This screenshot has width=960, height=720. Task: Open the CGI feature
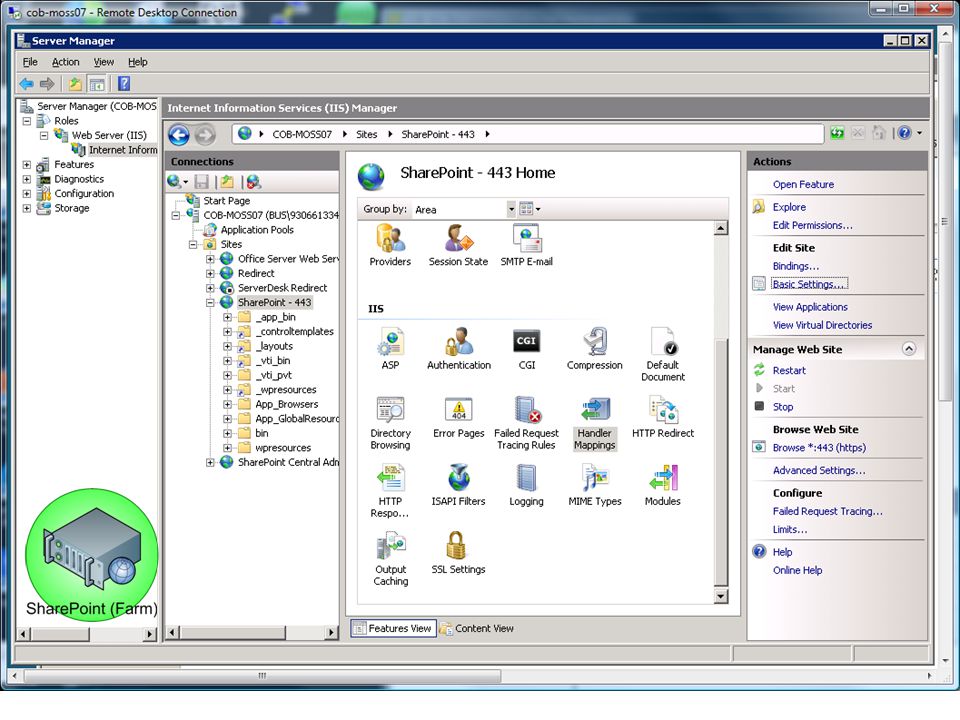pyautogui.click(x=527, y=349)
